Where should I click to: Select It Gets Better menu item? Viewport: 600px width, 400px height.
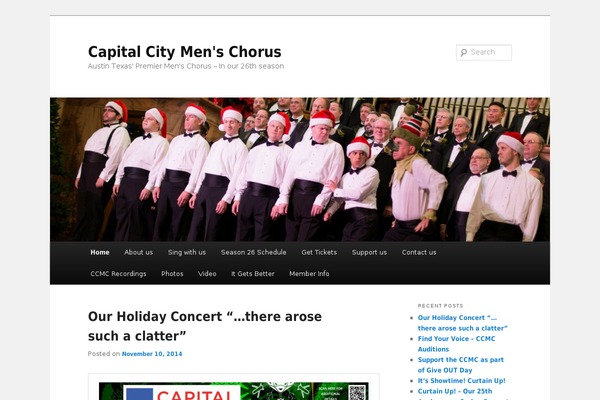[253, 274]
